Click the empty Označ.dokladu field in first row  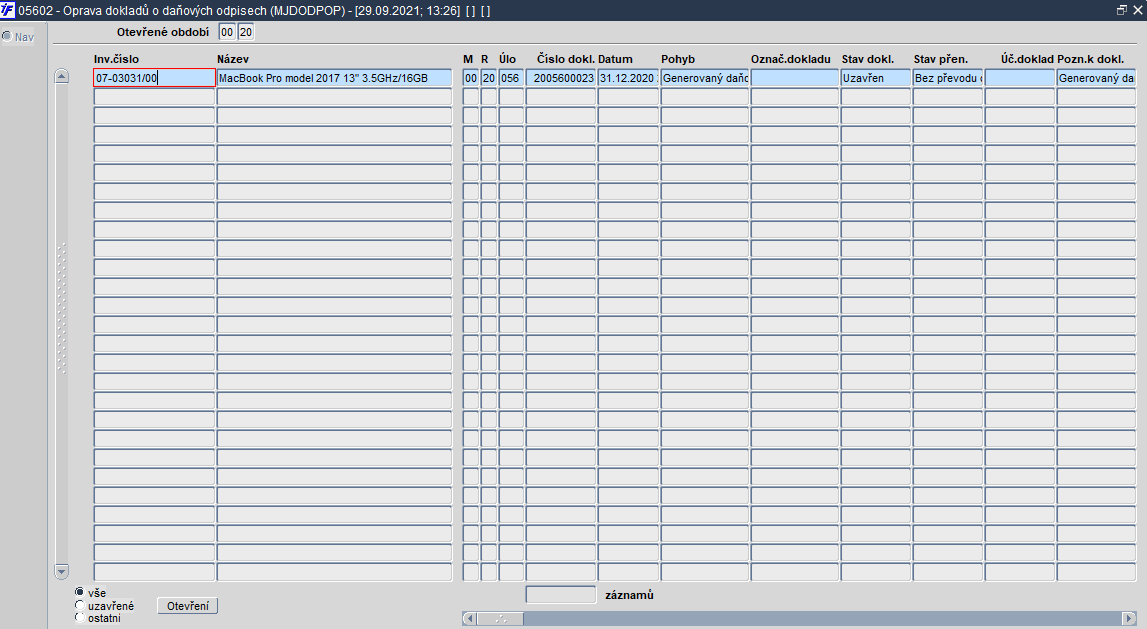[794, 78]
